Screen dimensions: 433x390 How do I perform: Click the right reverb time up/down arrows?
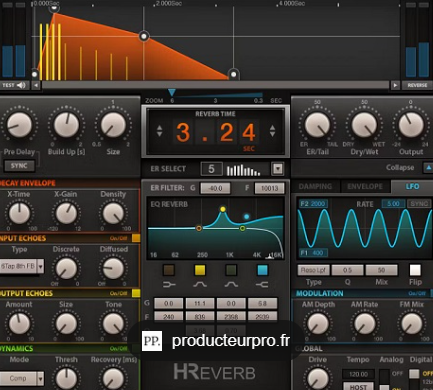(272, 131)
